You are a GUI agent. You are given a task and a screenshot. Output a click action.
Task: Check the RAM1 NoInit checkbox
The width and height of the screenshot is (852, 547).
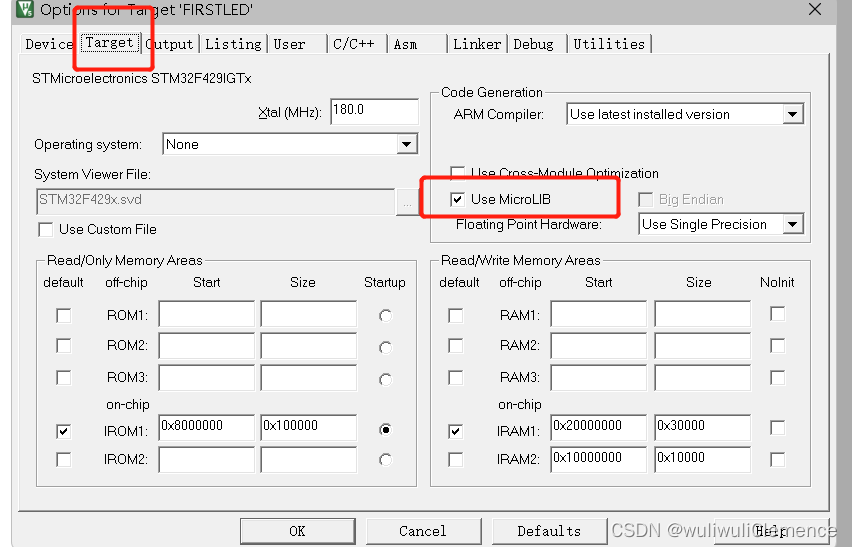778,314
